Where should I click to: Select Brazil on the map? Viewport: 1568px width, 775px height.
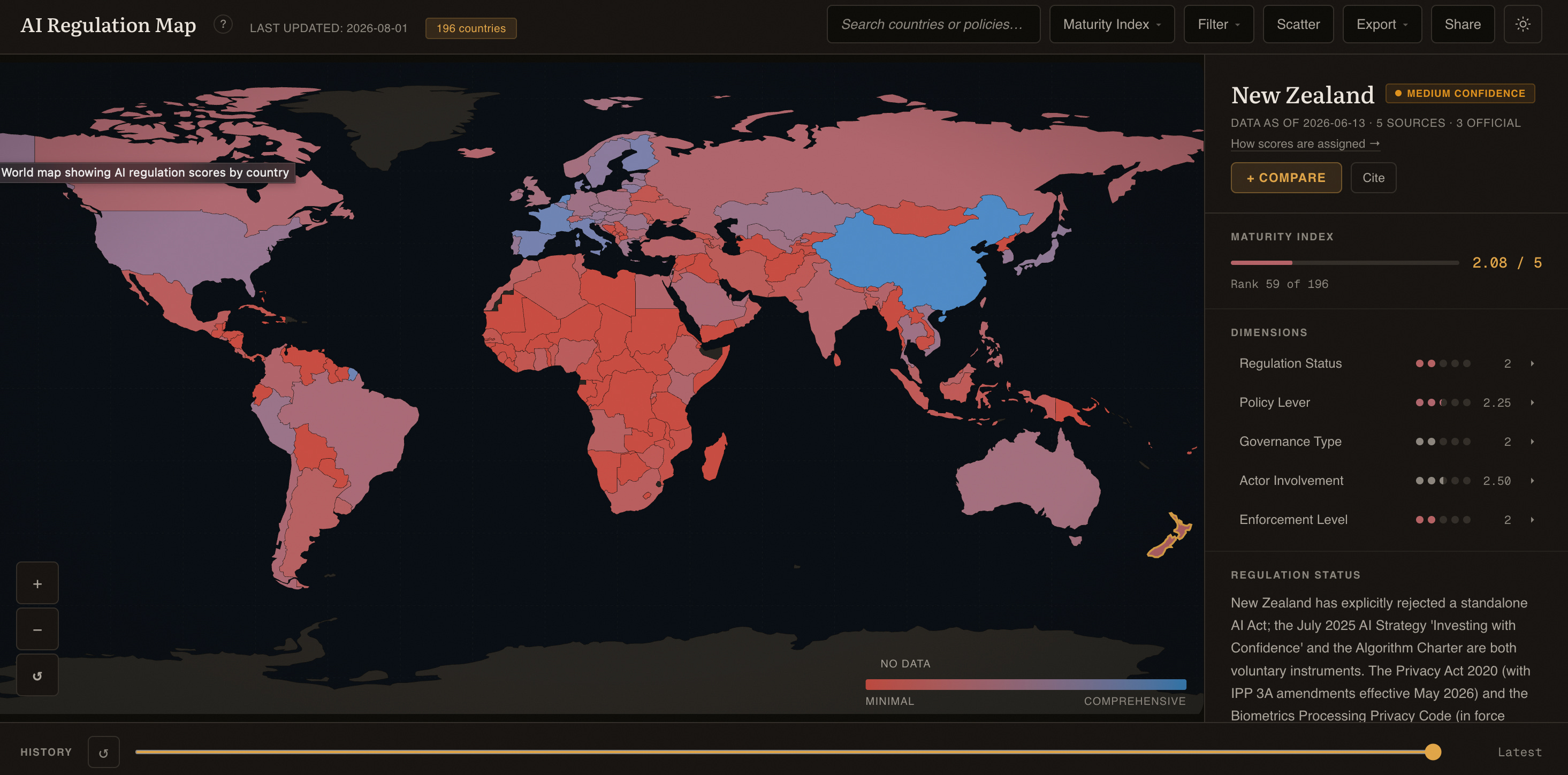pyautogui.click(x=359, y=426)
